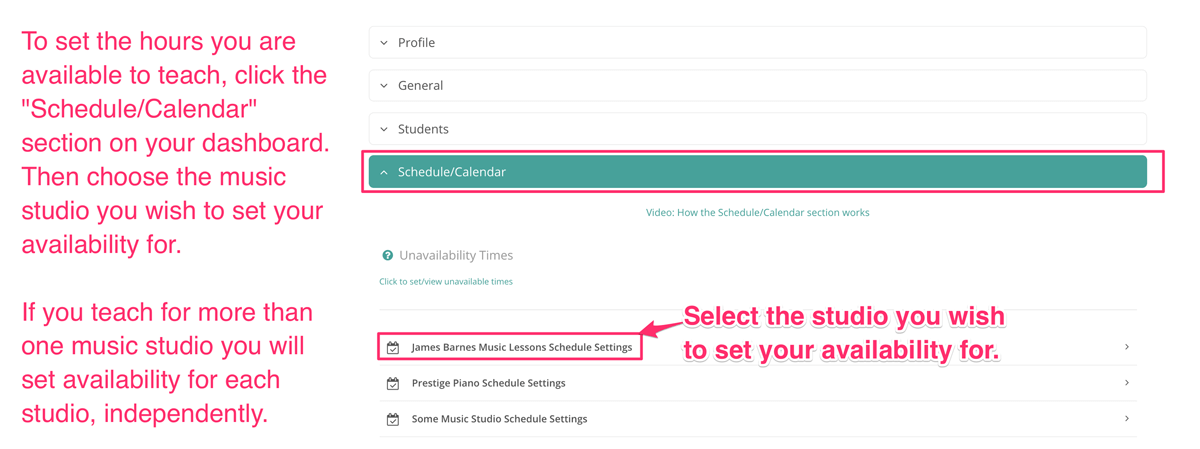This screenshot has height=449, width=1200.
Task: Select Prestige Piano Schedule Settings
Action: 488,383
